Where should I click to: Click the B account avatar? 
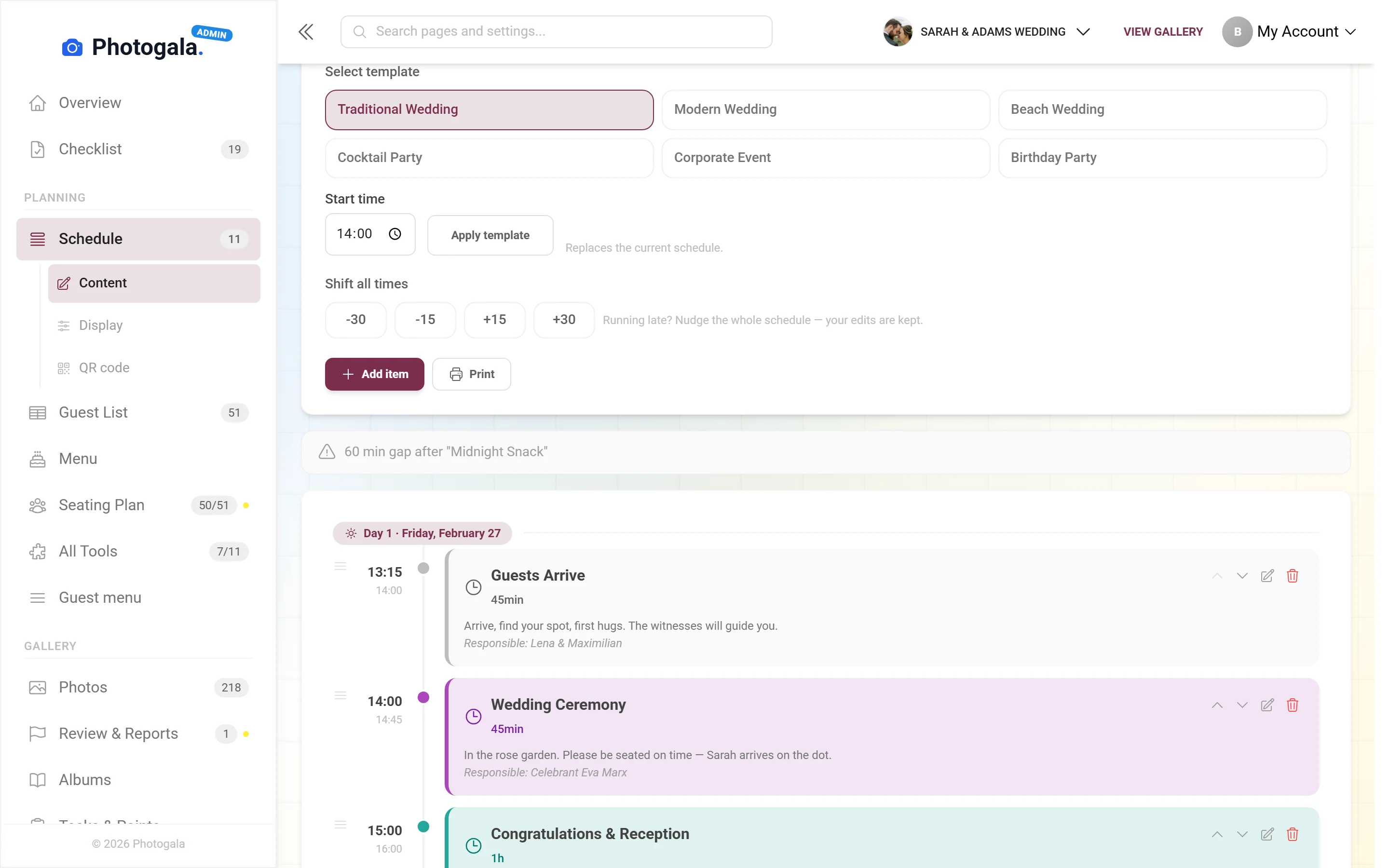1237,31
